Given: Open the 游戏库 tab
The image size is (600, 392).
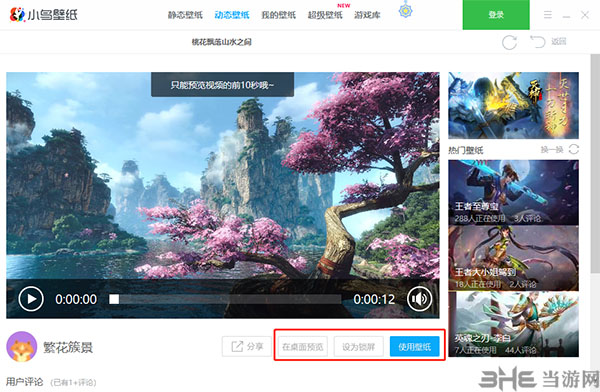Looking at the screenshot, I should click(367, 15).
